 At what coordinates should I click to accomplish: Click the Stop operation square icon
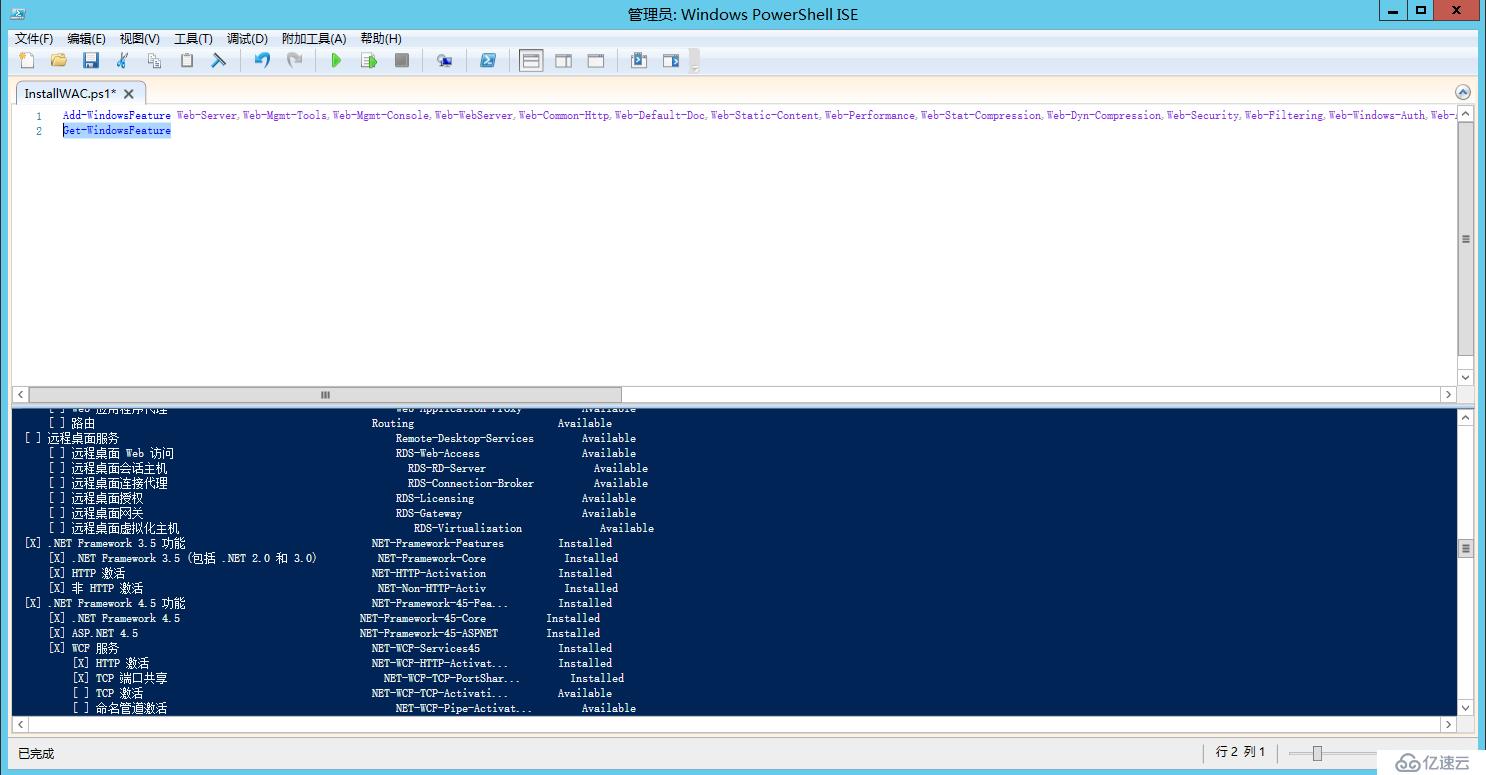click(401, 61)
